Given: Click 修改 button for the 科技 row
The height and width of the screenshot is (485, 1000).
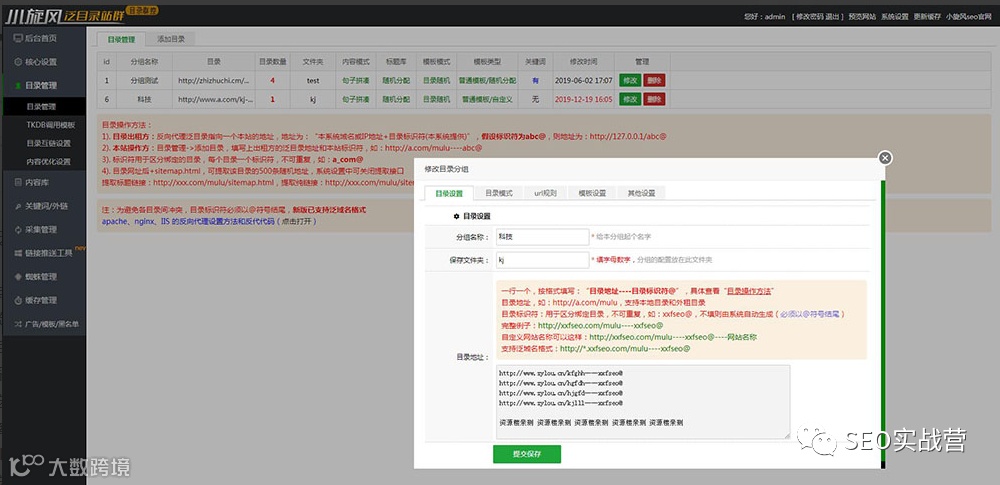Looking at the screenshot, I should coord(630,99).
